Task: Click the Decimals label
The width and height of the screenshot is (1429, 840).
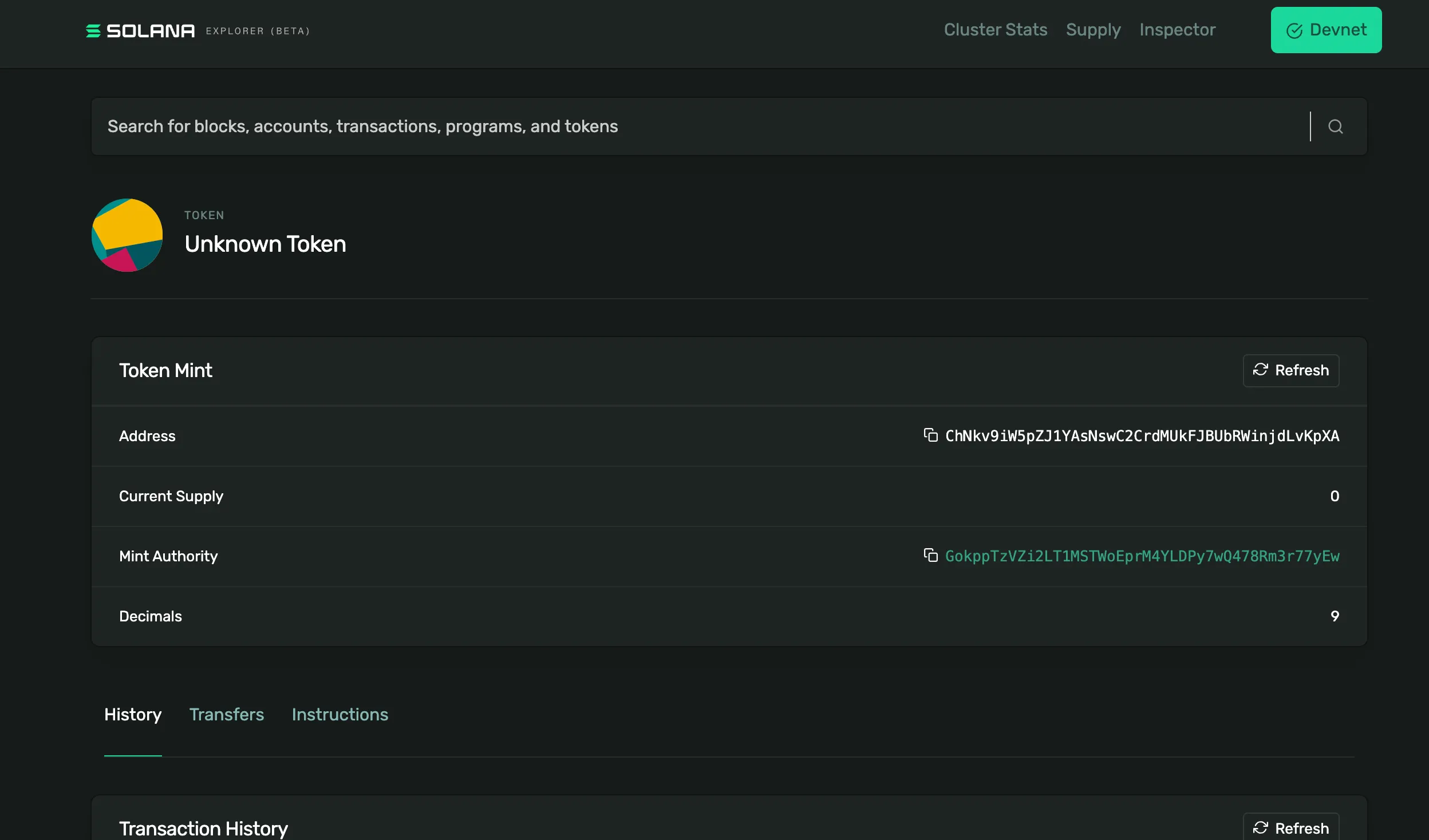Action: click(x=151, y=616)
